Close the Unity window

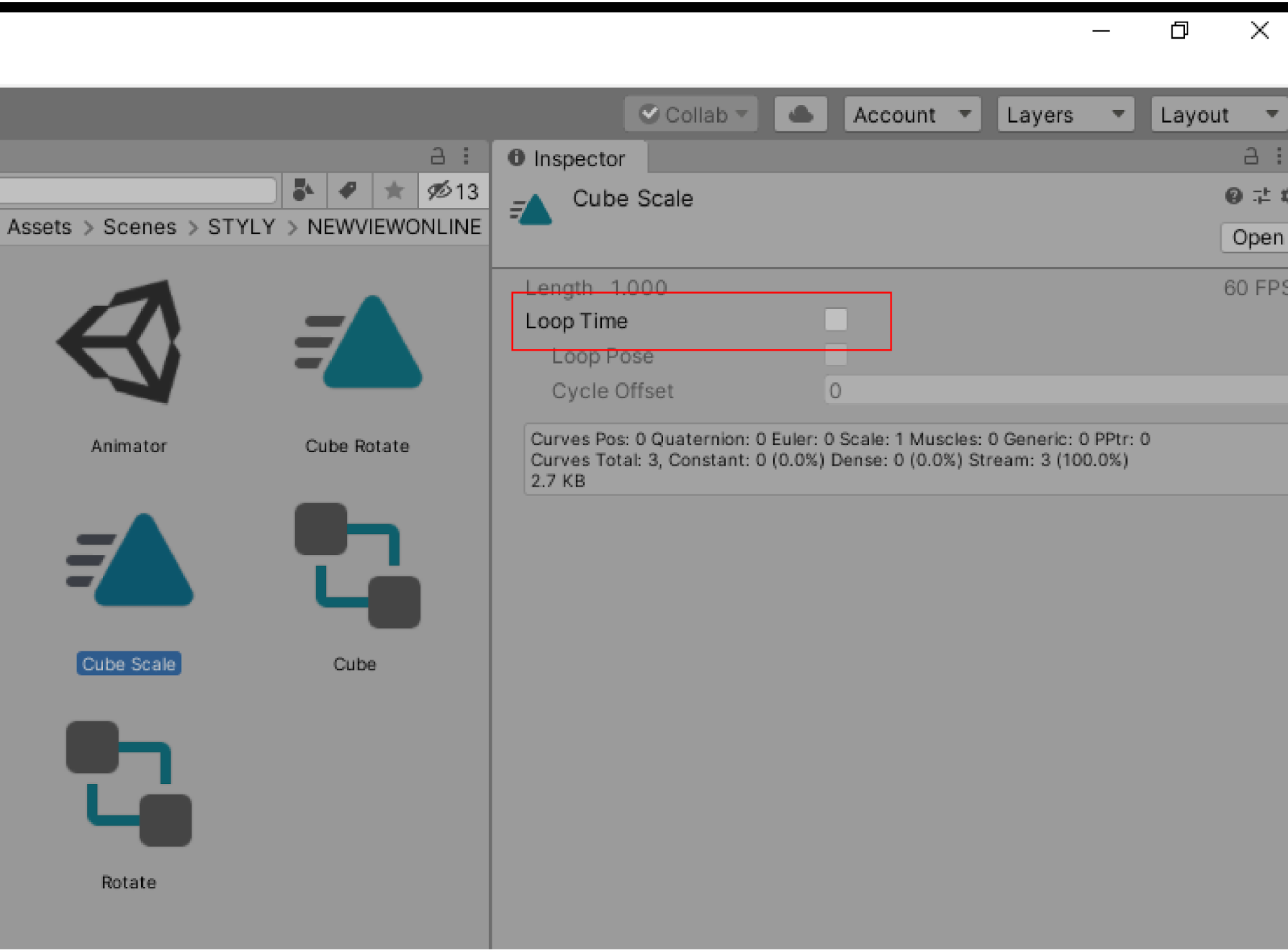point(1260,30)
